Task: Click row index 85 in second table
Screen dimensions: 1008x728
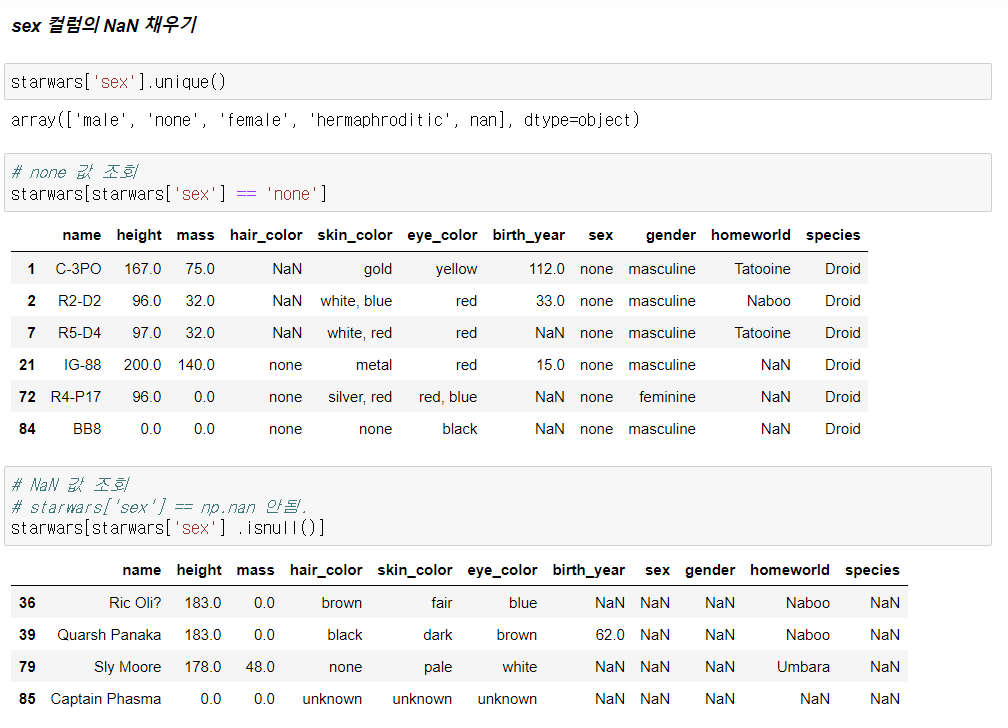Action: (27, 699)
